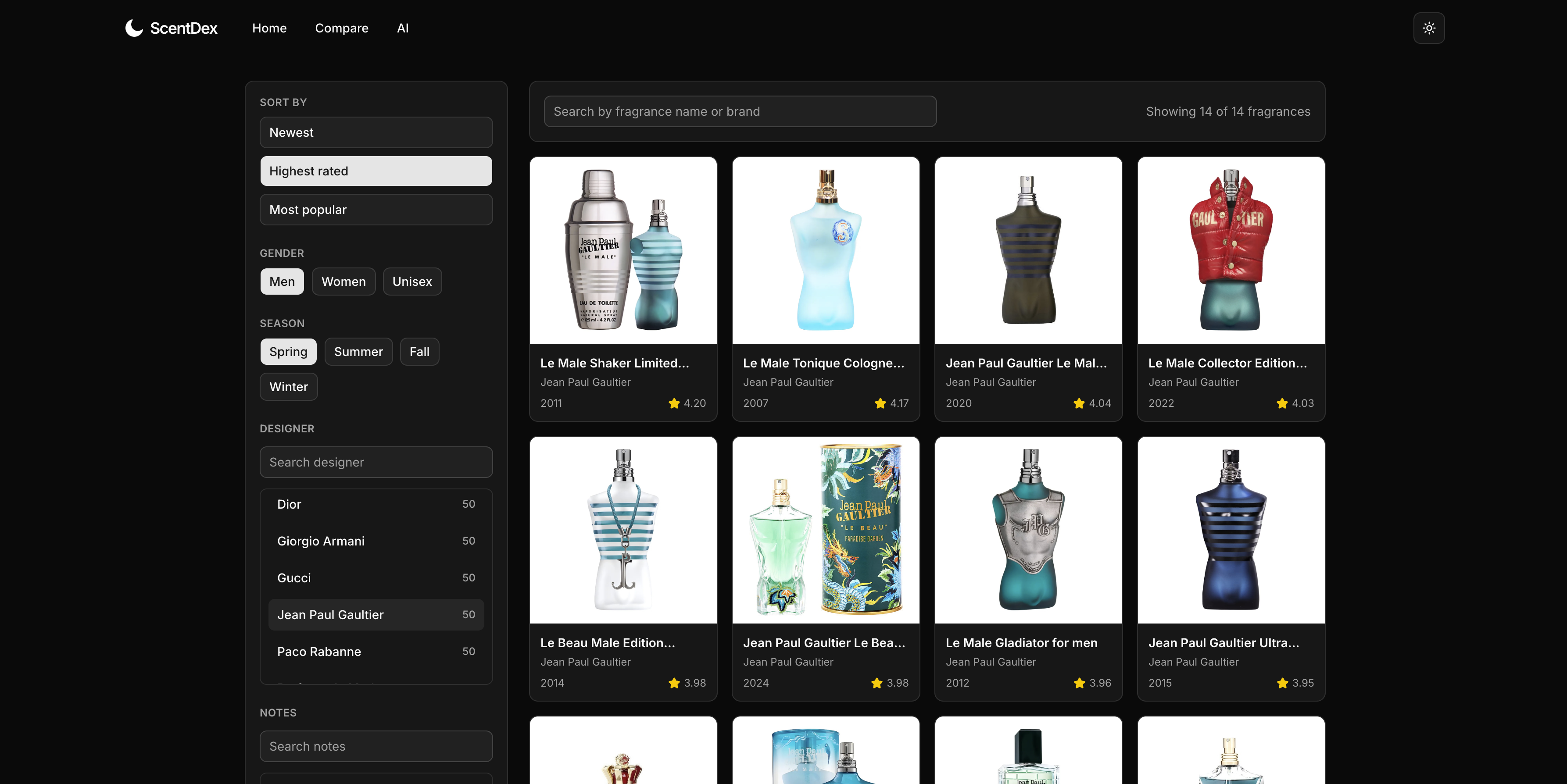
Task: Click the Home navigation link
Action: tap(269, 28)
